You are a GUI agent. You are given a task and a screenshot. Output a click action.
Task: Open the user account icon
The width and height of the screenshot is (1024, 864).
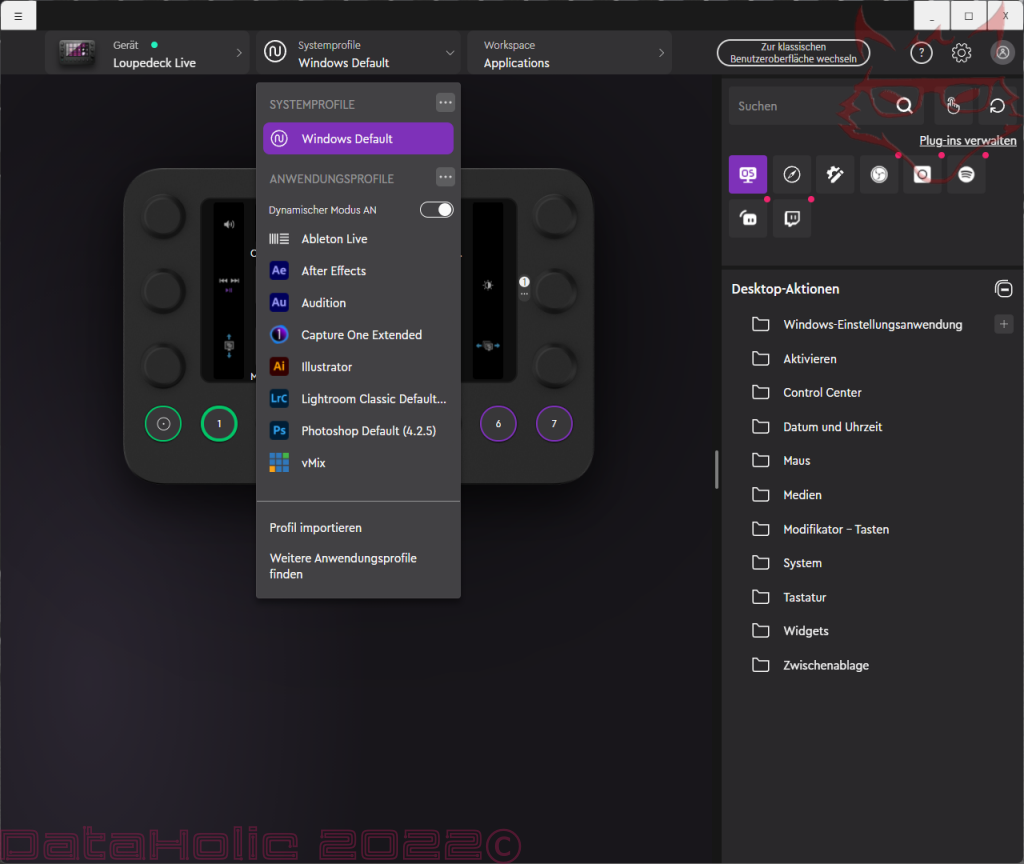[x=1002, y=53]
